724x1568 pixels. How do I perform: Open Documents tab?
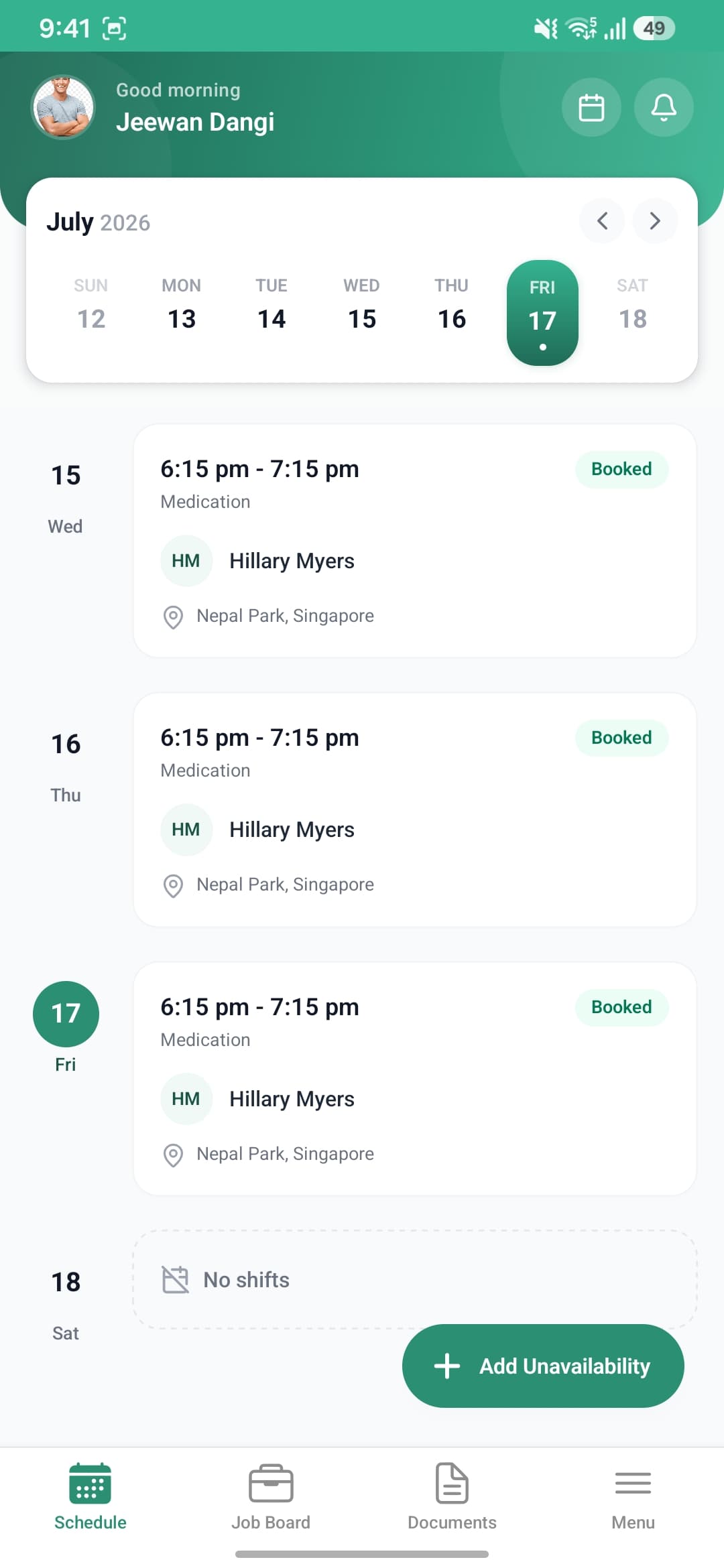[x=452, y=1498]
